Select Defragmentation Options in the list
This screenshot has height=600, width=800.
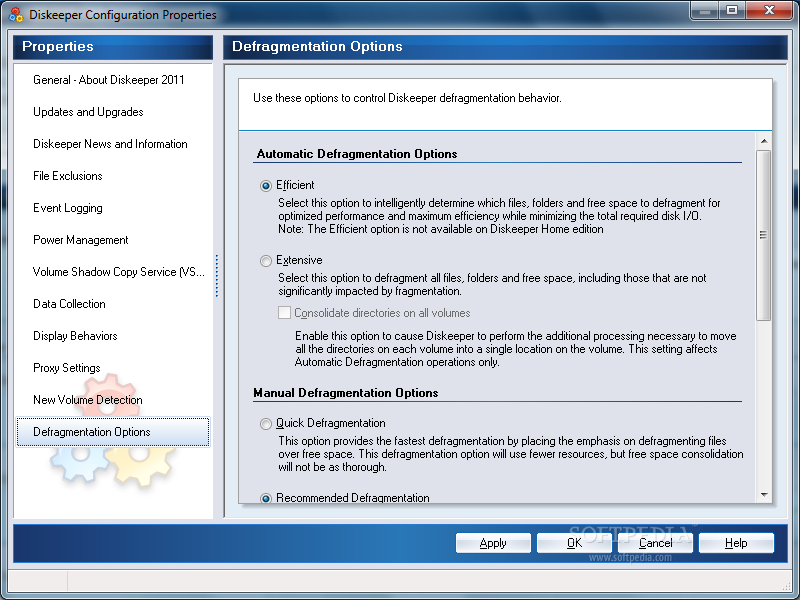113,432
